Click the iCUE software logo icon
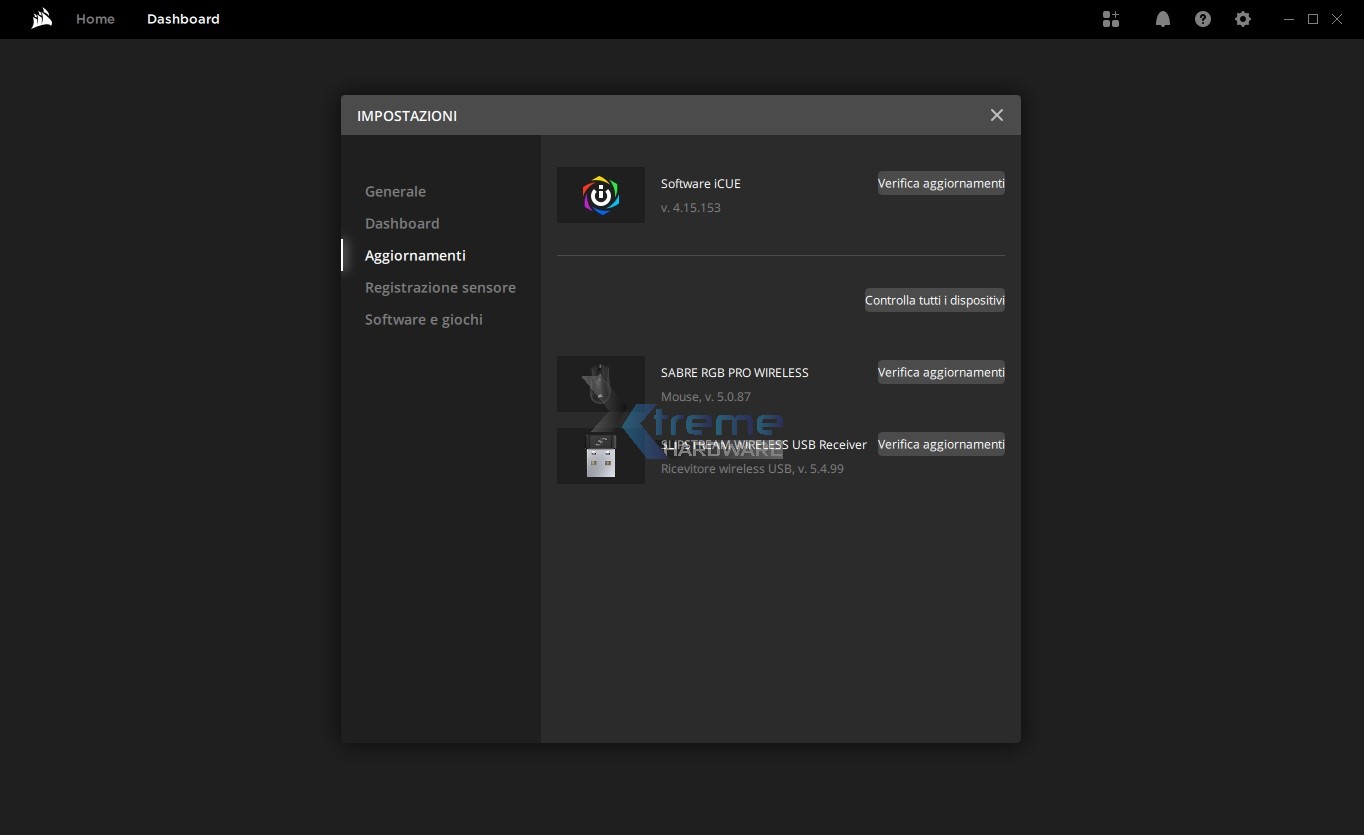Image resolution: width=1364 pixels, height=835 pixels. click(600, 195)
